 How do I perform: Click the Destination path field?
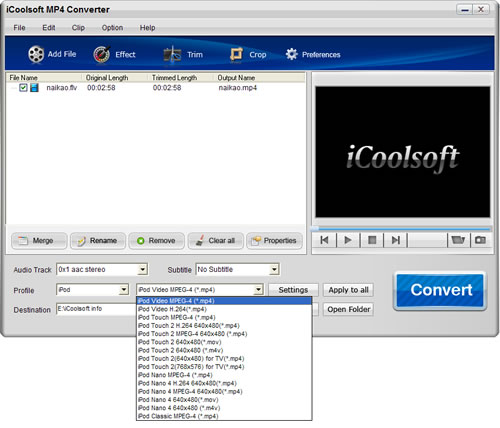click(x=97, y=309)
